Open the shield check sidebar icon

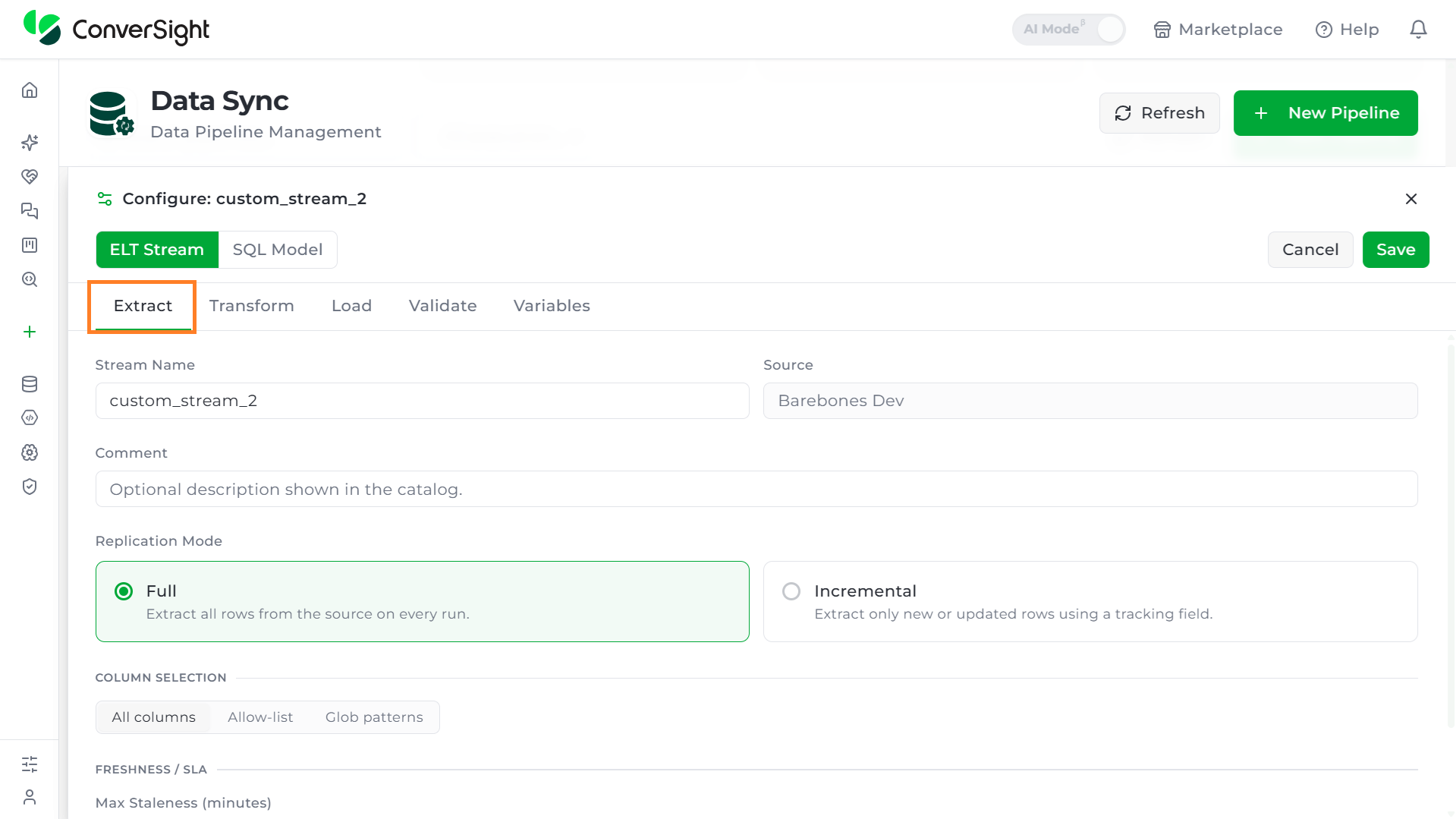pyautogui.click(x=30, y=487)
